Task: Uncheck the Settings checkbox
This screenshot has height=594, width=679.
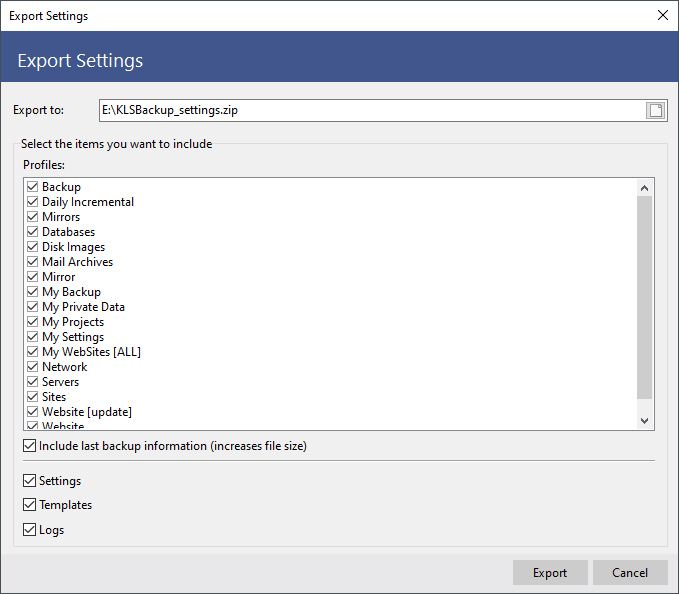Action: pos(29,481)
